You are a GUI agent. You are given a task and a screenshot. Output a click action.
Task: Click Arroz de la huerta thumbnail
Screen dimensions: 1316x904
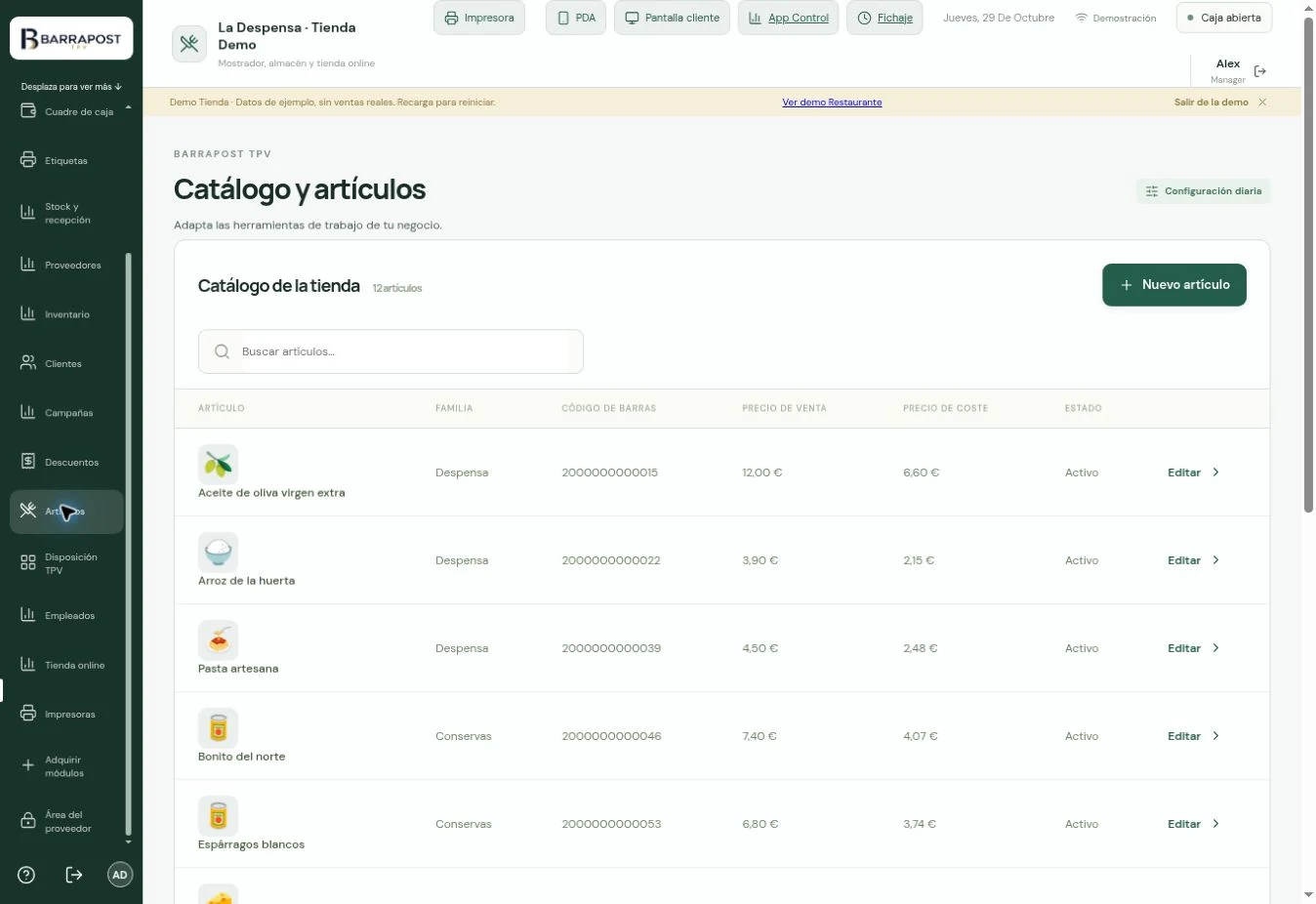tap(218, 553)
